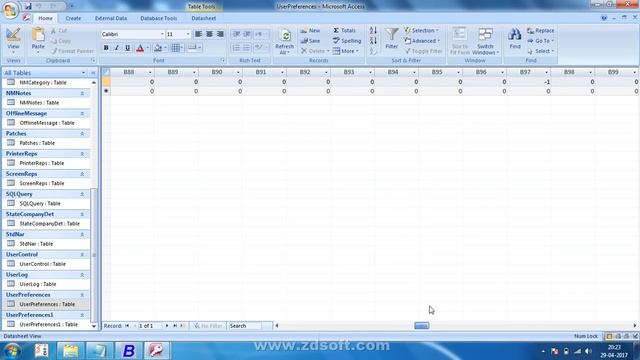Open the B97 column header dropdown
Image resolution: width=640 pixels, height=360 pixels.
(547, 72)
